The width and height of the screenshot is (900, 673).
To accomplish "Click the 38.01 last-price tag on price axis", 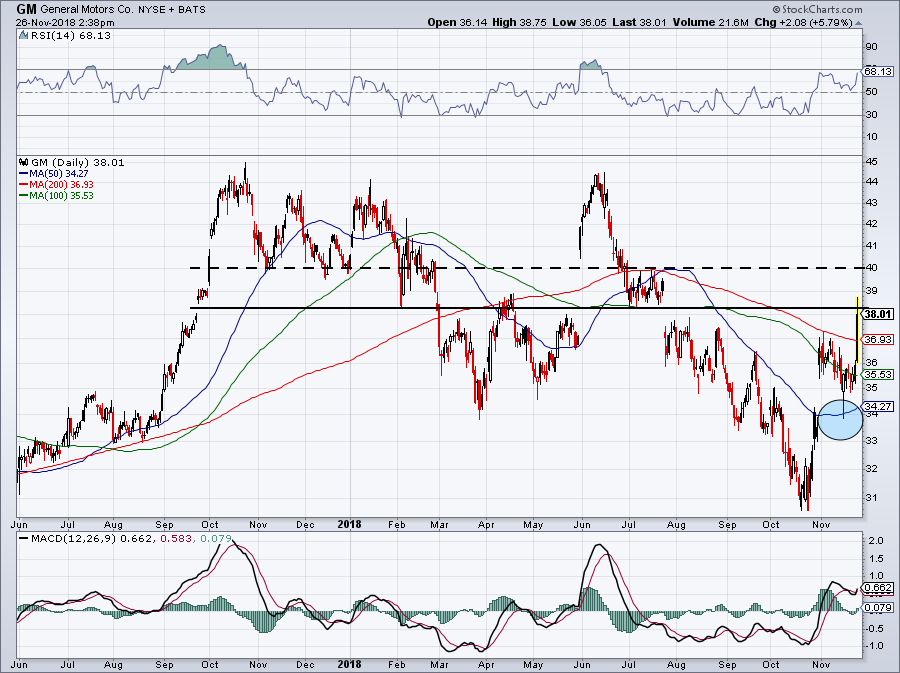I will pos(878,314).
